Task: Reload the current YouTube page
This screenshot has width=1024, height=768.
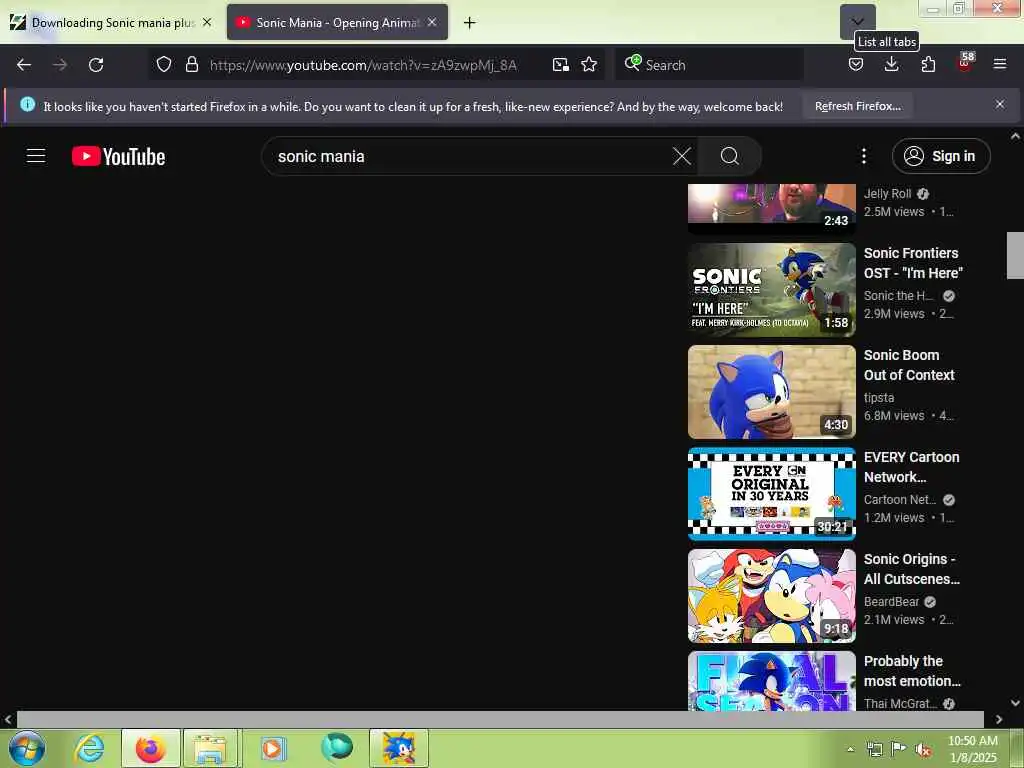Action: (96, 65)
